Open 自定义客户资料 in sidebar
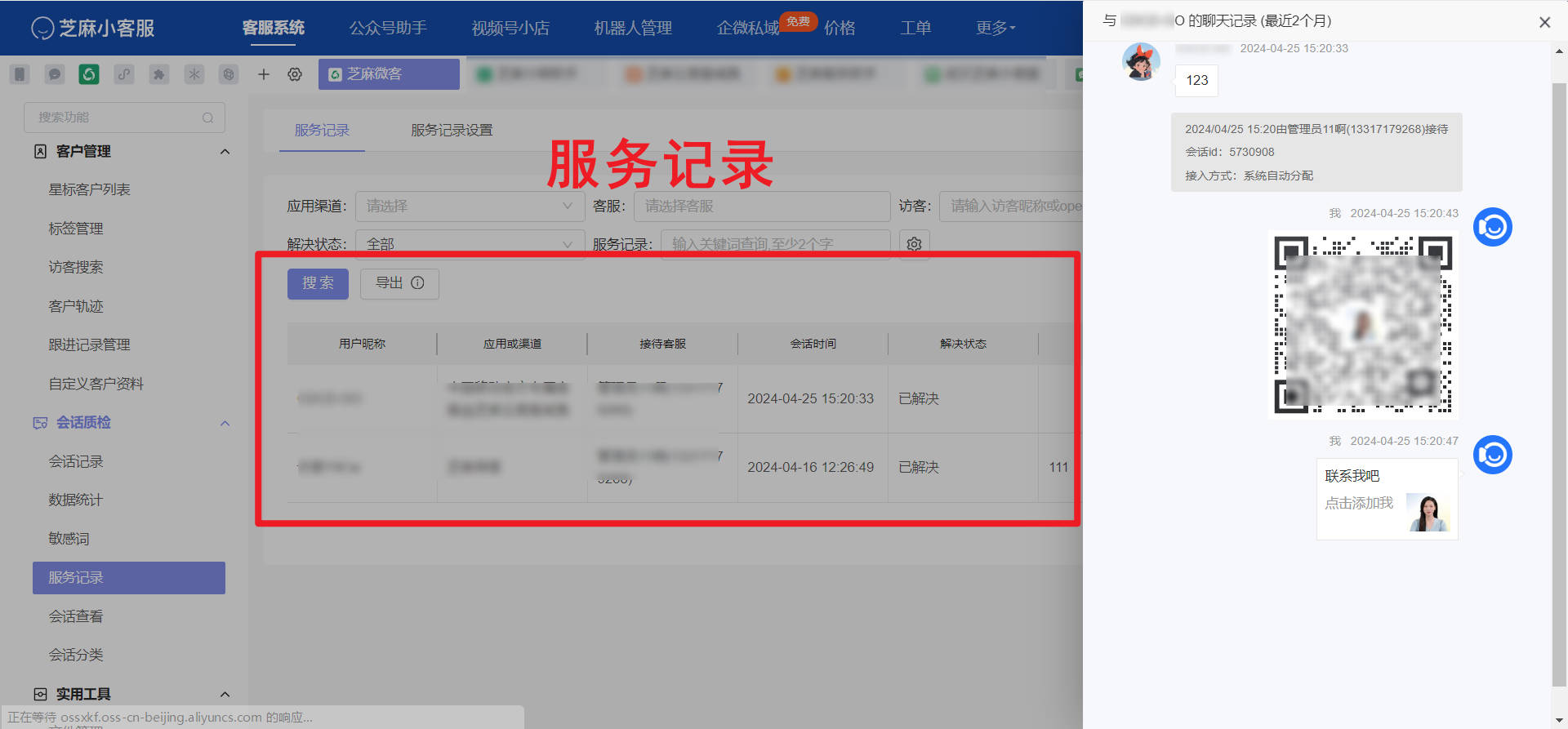 96,384
